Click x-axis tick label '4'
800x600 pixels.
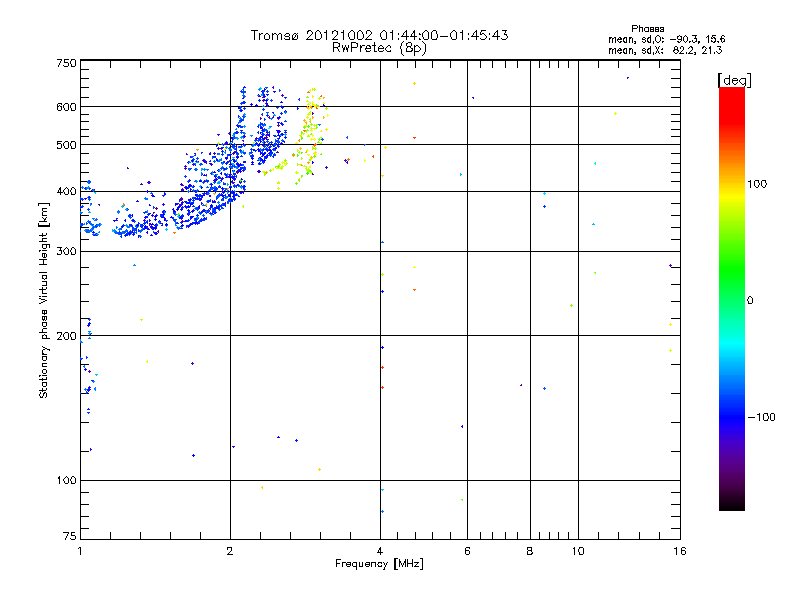pos(380,551)
